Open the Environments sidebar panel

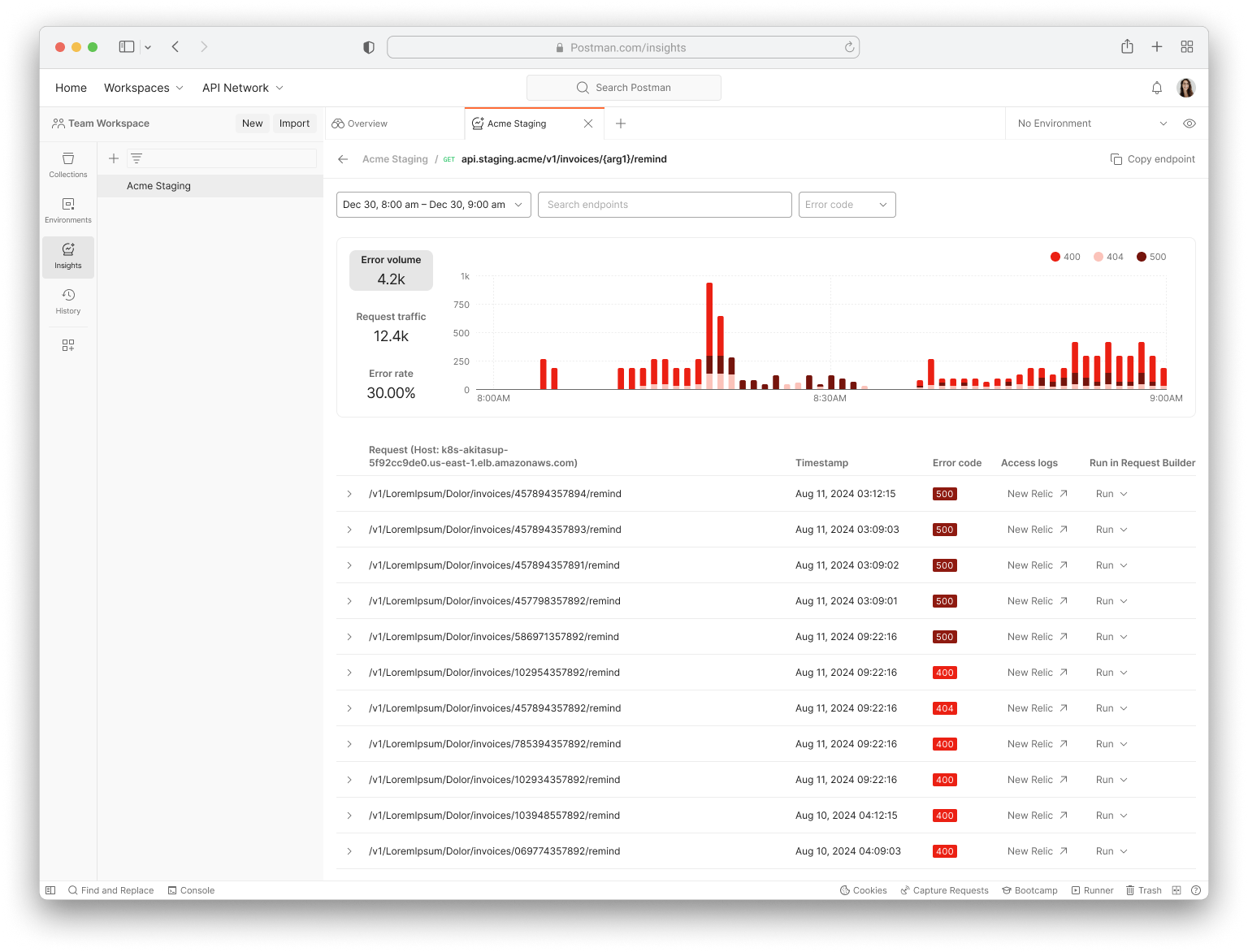(x=68, y=210)
